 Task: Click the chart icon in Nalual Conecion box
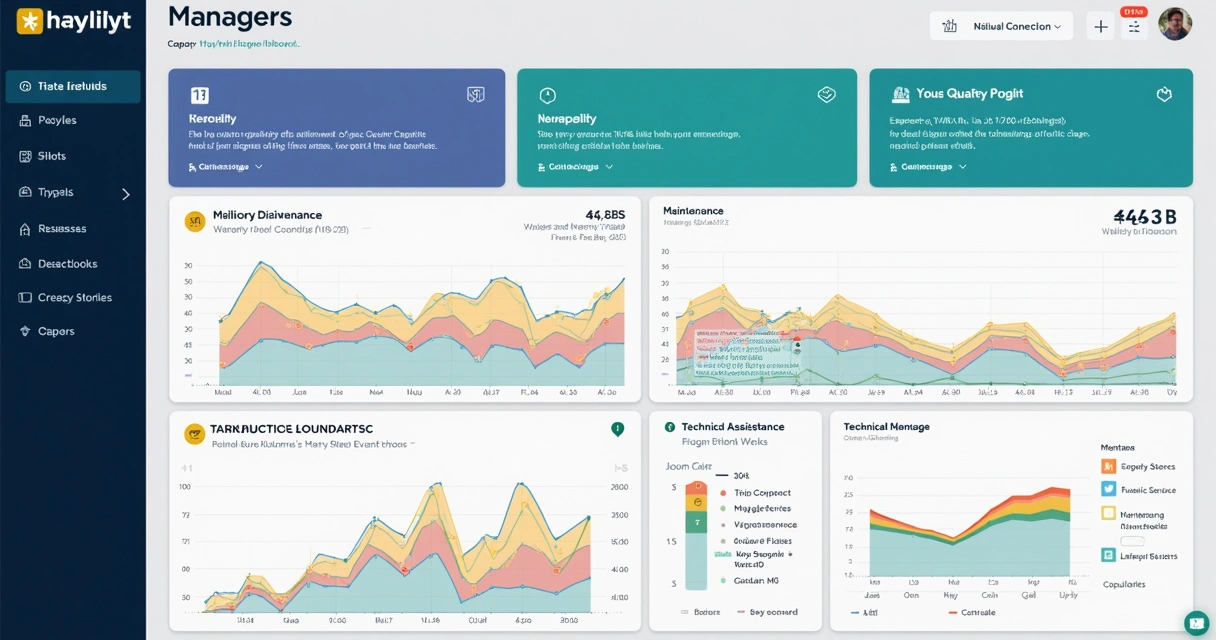(x=950, y=26)
